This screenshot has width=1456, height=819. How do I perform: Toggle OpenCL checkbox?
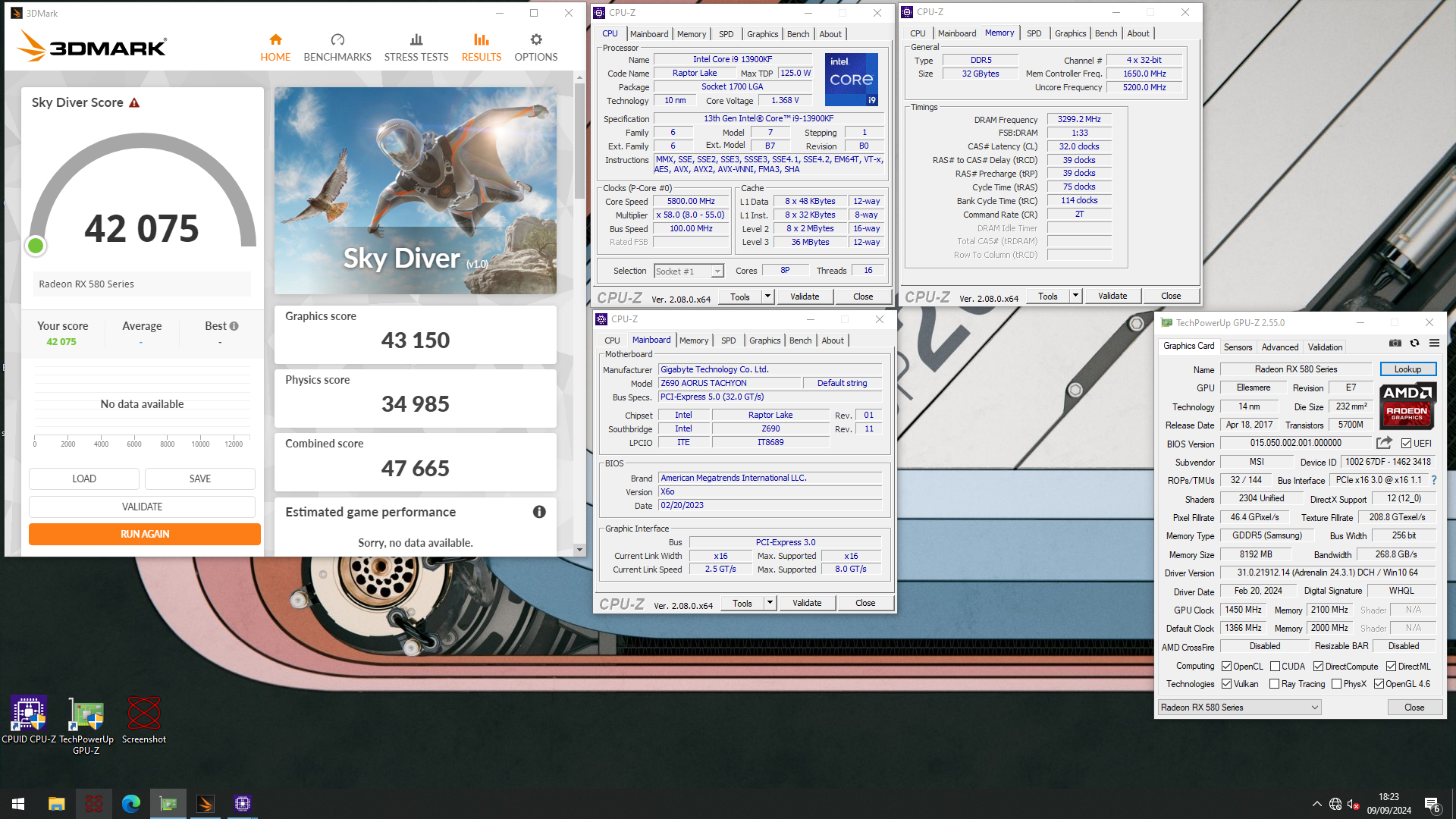pyautogui.click(x=1226, y=667)
